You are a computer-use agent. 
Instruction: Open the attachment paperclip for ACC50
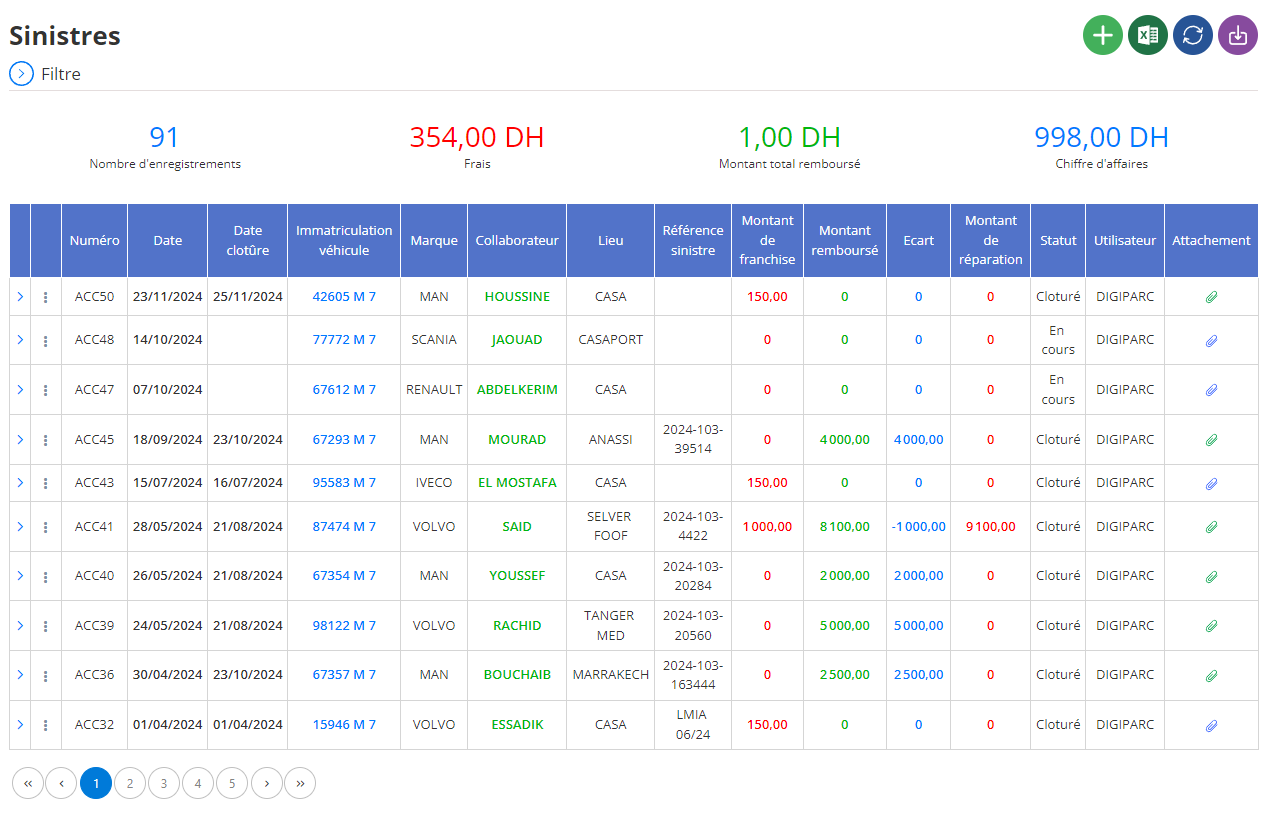pyautogui.click(x=1211, y=297)
